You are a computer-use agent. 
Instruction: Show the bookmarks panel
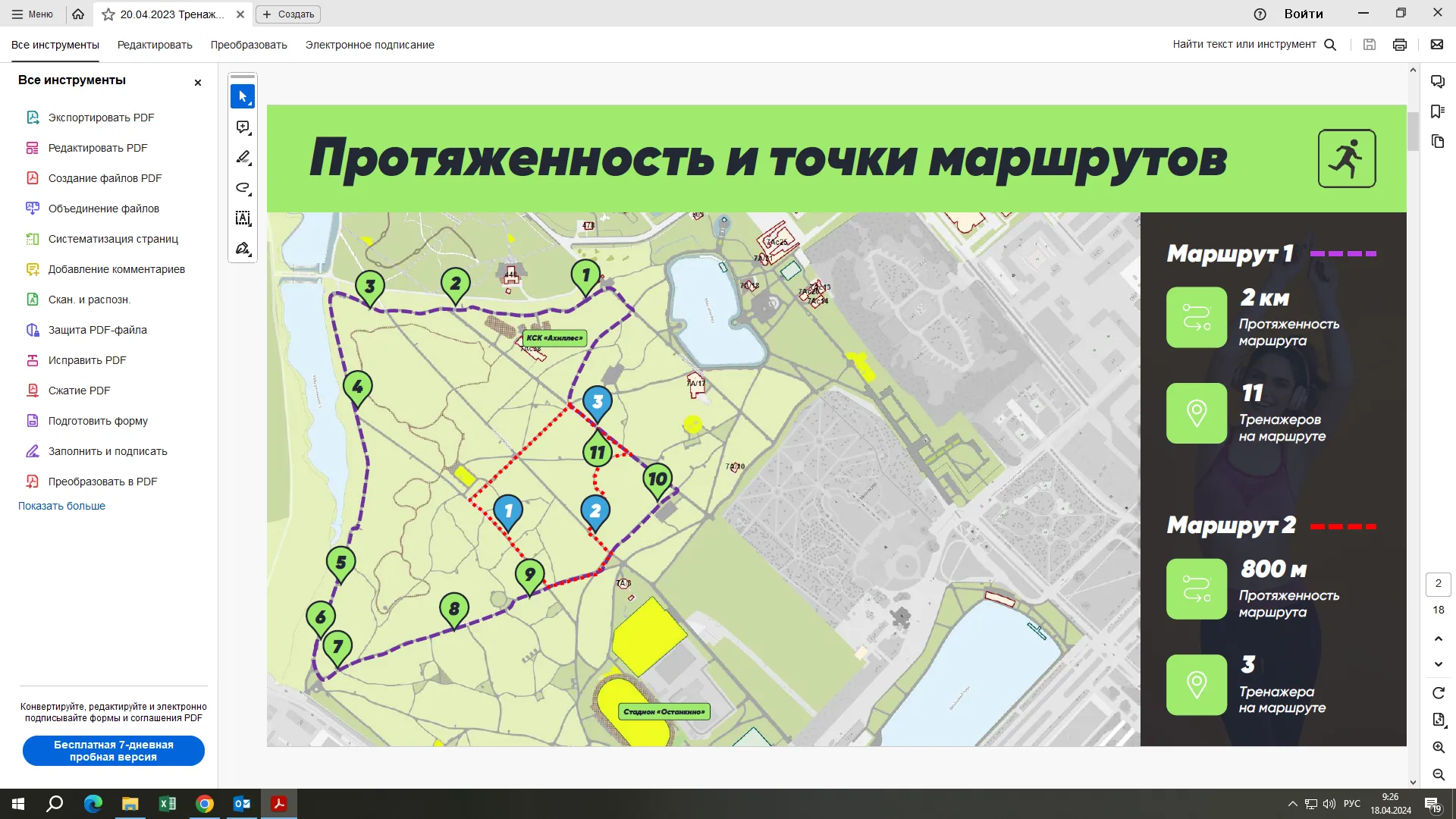click(1437, 111)
